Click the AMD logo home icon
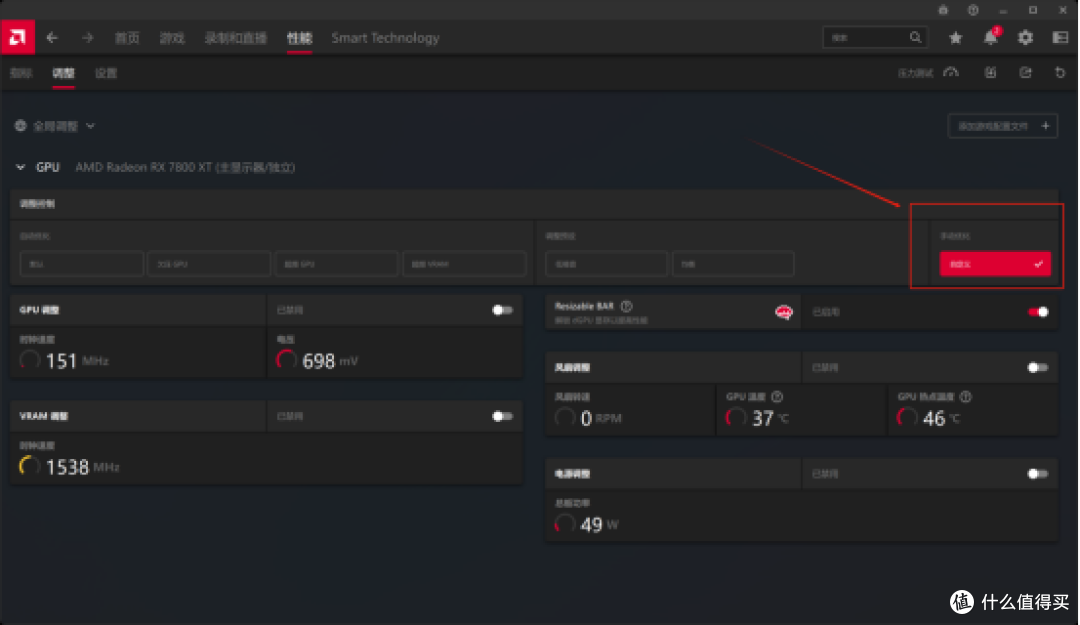 click(17, 37)
